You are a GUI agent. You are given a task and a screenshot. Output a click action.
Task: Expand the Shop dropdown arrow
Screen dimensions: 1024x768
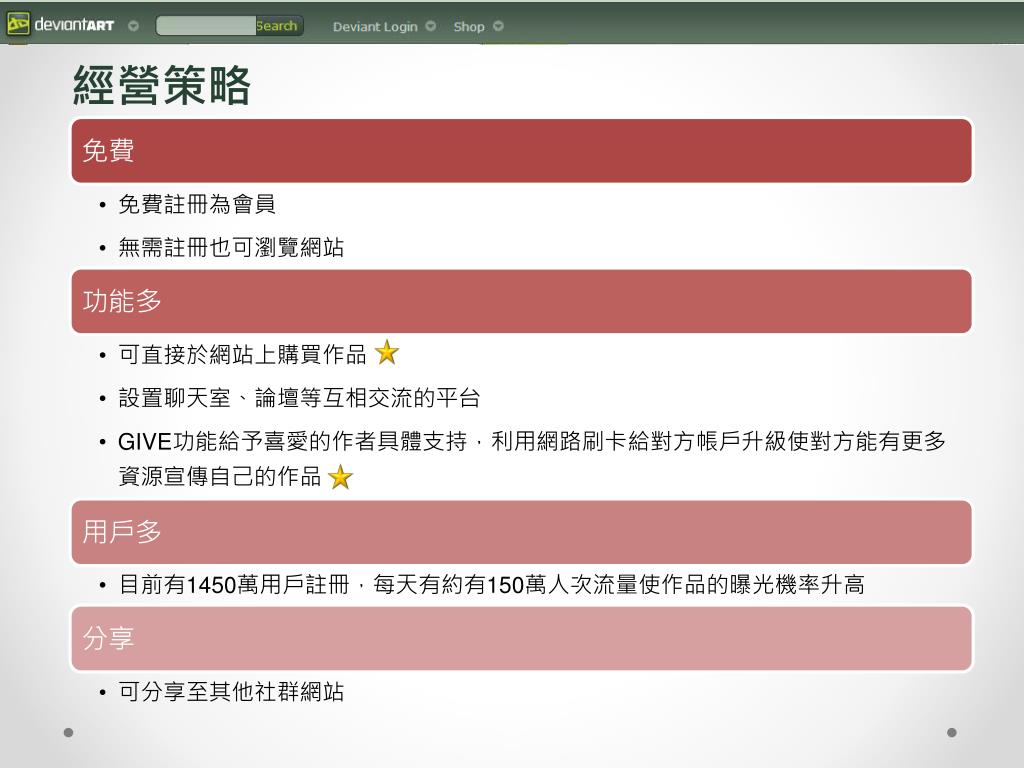coord(498,26)
